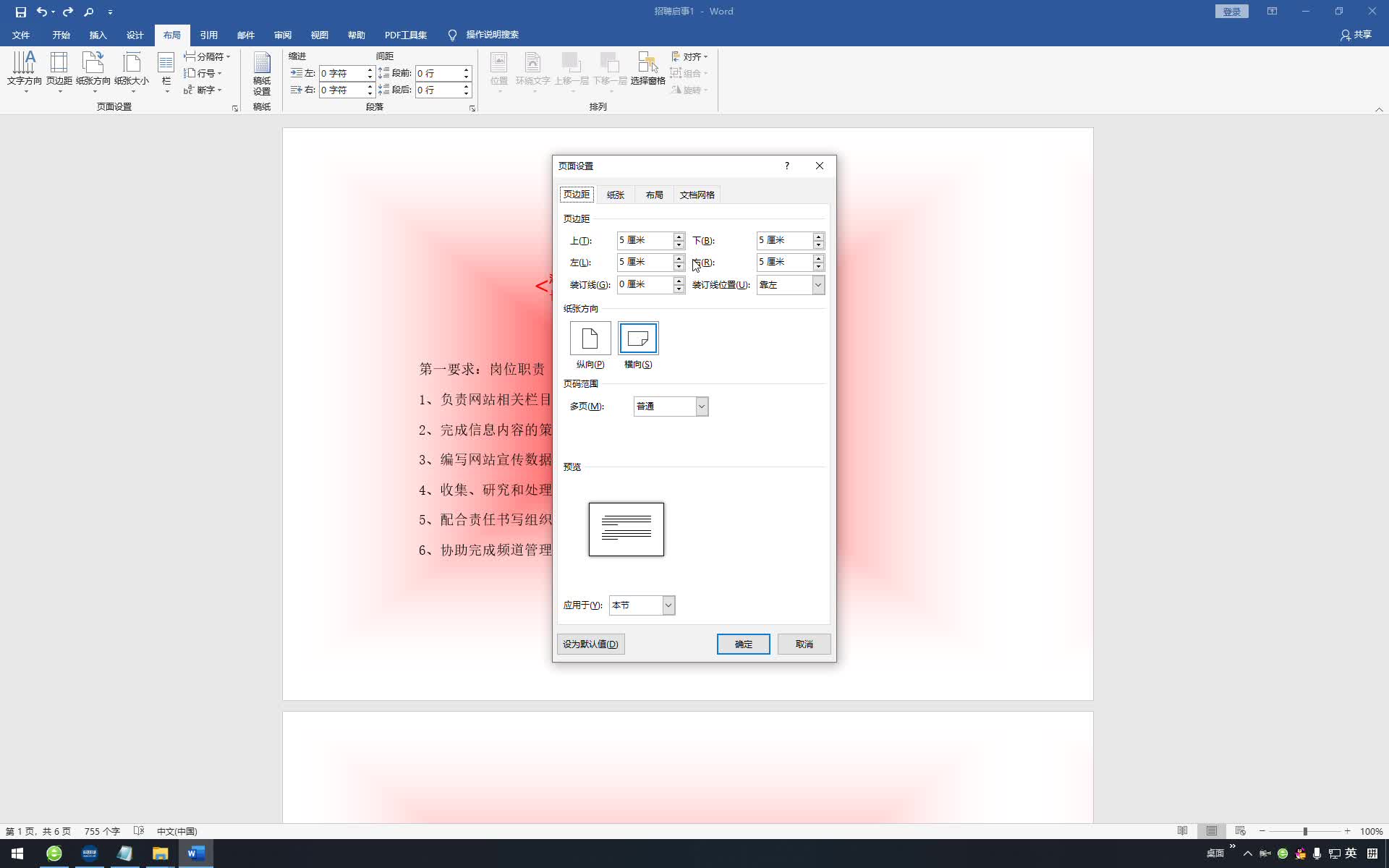Image resolution: width=1389 pixels, height=868 pixels.
Task: Open the Margins (页边距) ribbon button
Action: click(59, 71)
